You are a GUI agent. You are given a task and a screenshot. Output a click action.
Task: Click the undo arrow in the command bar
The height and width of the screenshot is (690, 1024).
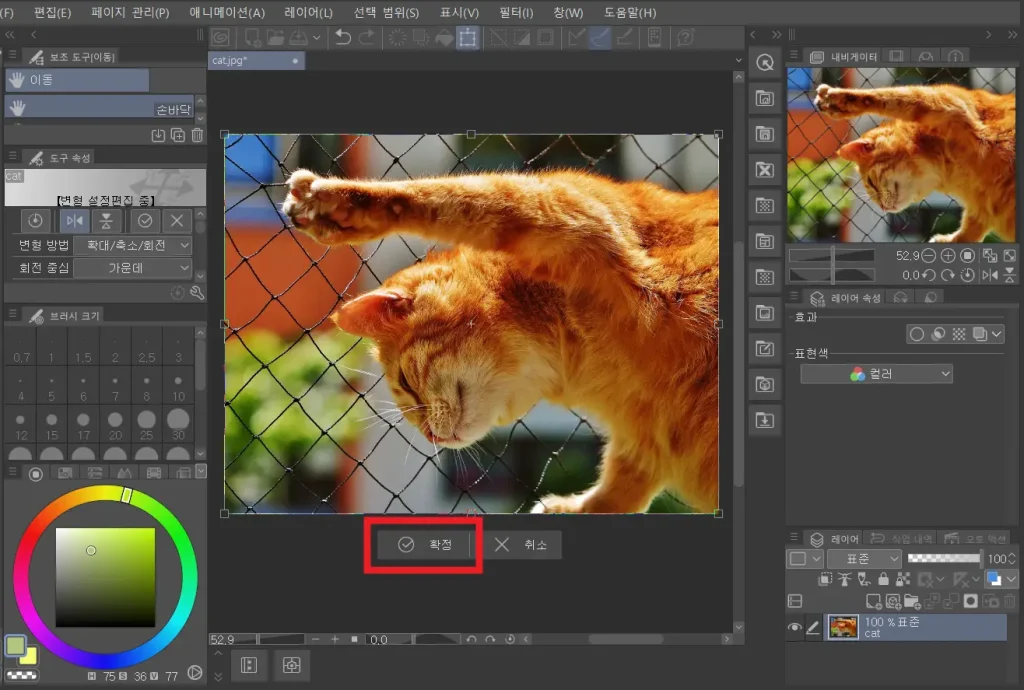(x=343, y=38)
